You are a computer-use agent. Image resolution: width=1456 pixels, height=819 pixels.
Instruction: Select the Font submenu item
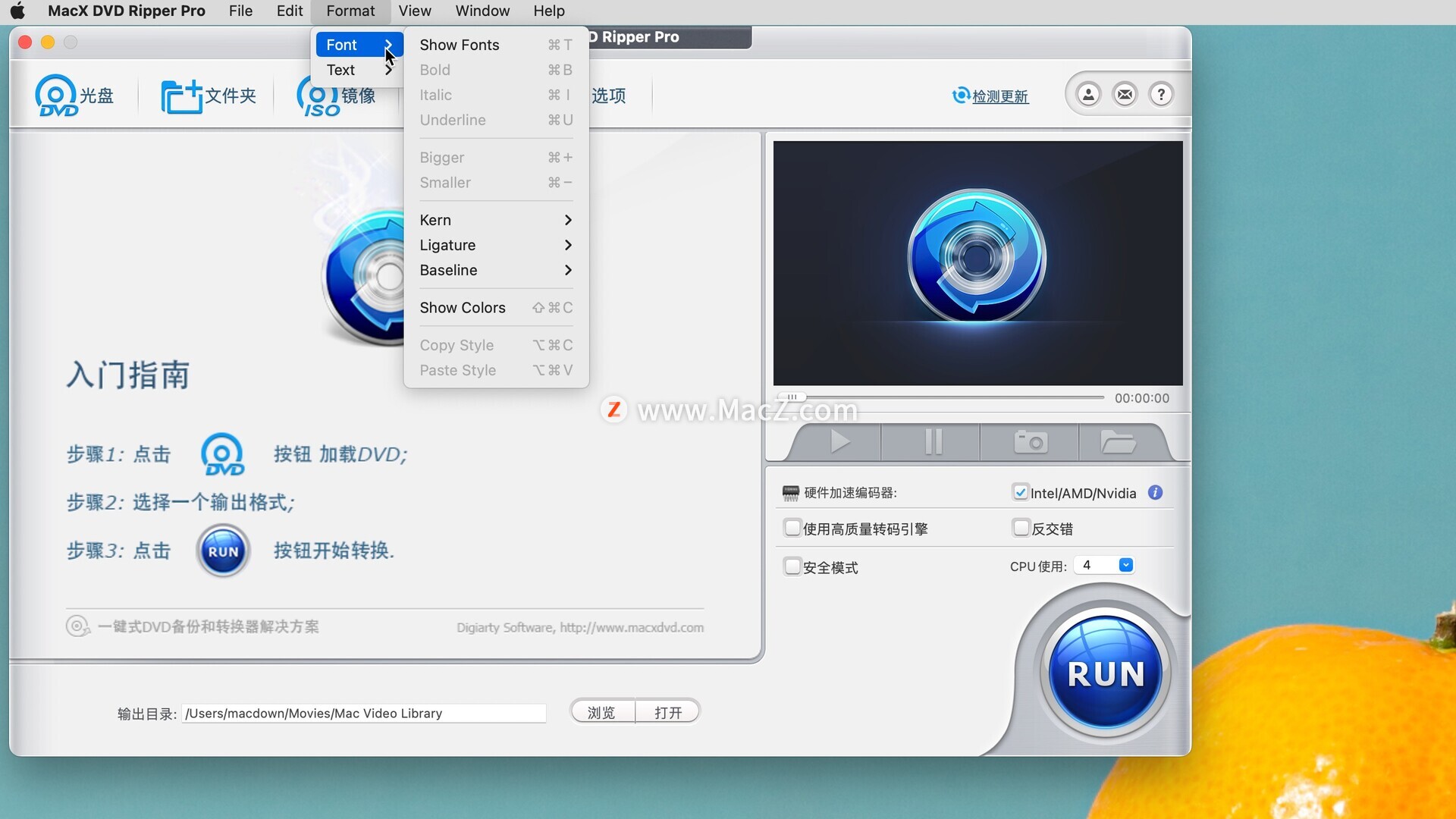tap(359, 45)
